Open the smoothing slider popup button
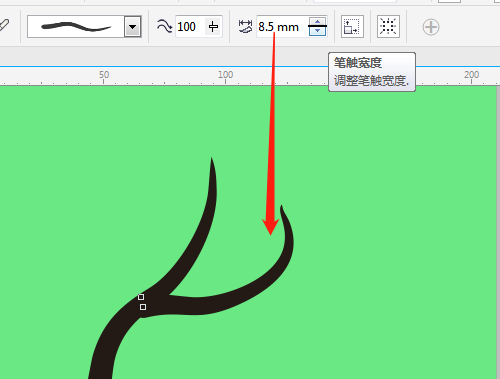500x379 pixels. click(213, 26)
